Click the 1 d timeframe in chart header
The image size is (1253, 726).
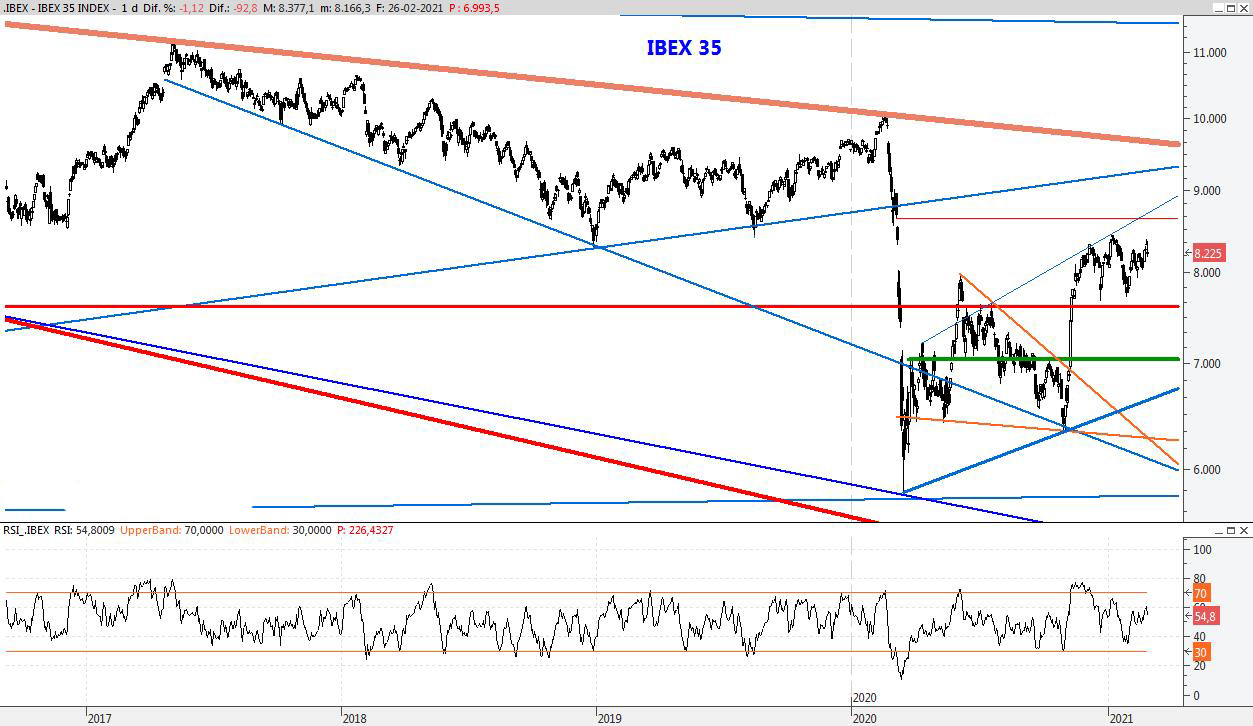(129, 8)
